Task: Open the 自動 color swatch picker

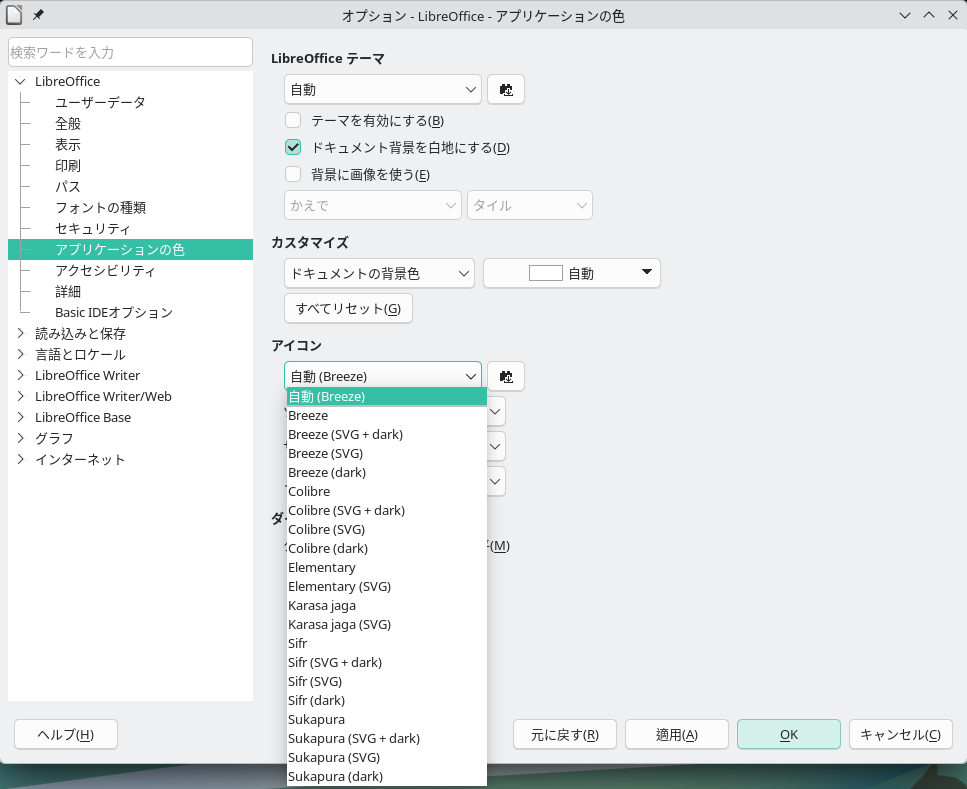Action: click(571, 273)
